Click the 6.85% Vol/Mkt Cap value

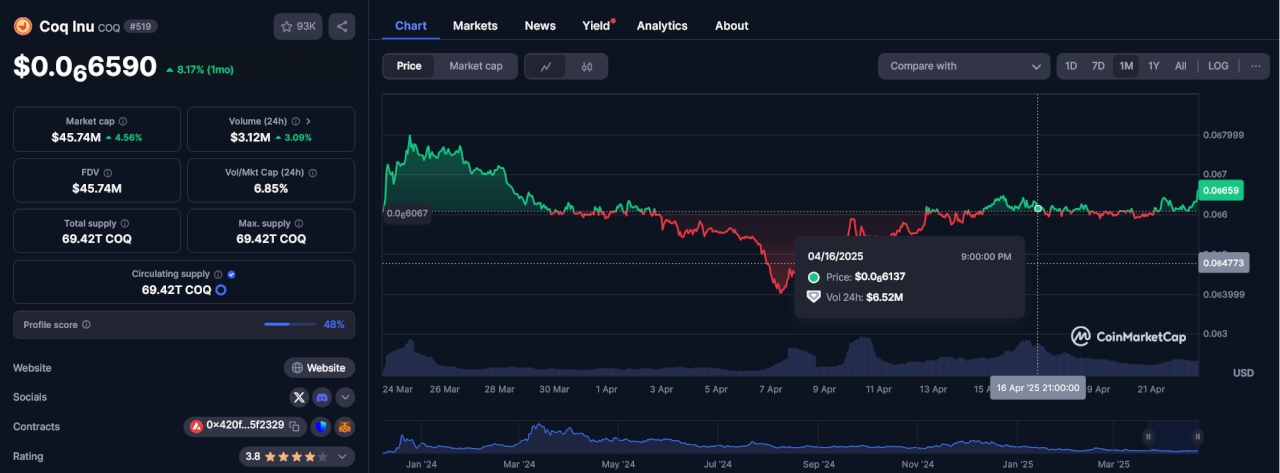click(x=271, y=188)
